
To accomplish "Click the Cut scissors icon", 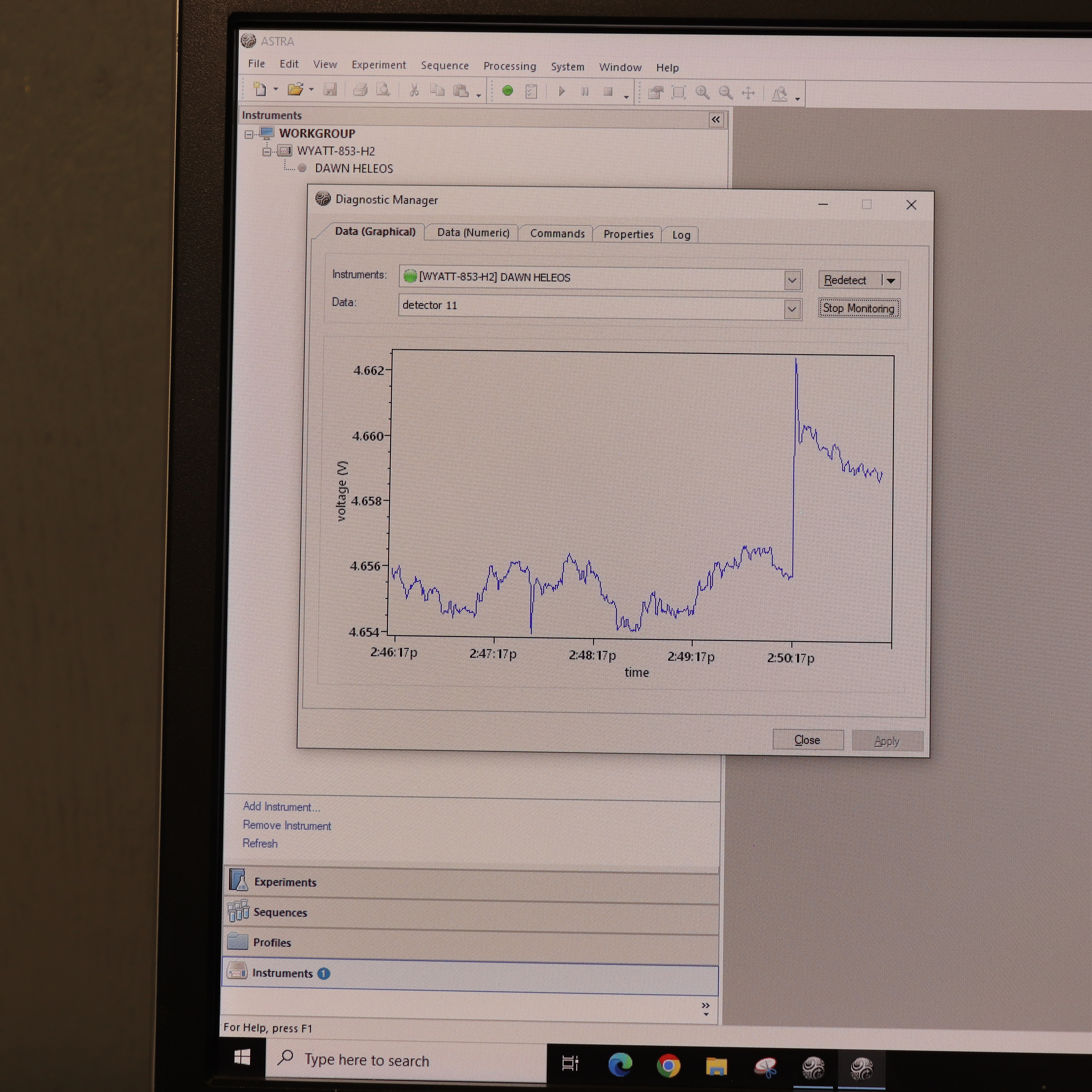I will coord(414,90).
